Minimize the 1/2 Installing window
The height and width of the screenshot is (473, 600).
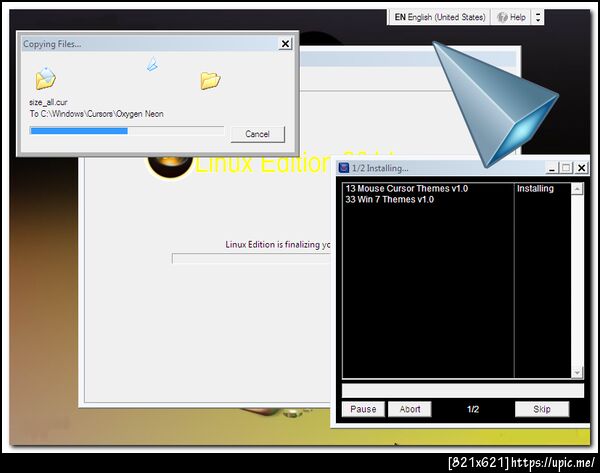click(552, 168)
